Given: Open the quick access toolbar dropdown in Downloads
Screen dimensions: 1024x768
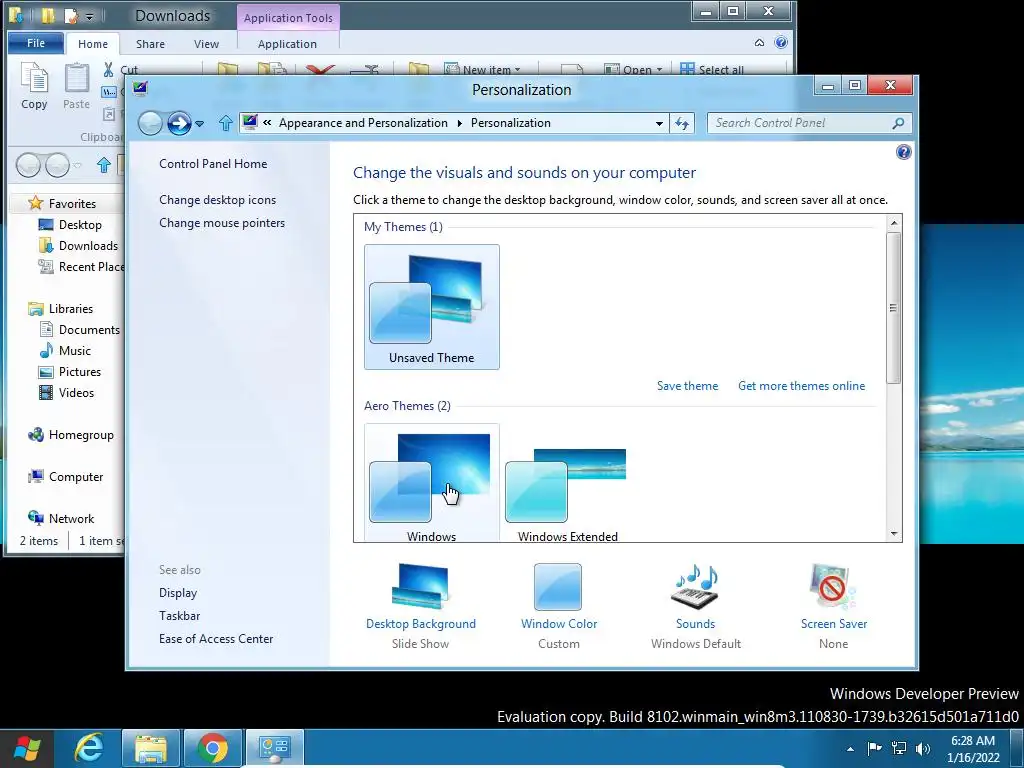Looking at the screenshot, I should [x=89, y=16].
